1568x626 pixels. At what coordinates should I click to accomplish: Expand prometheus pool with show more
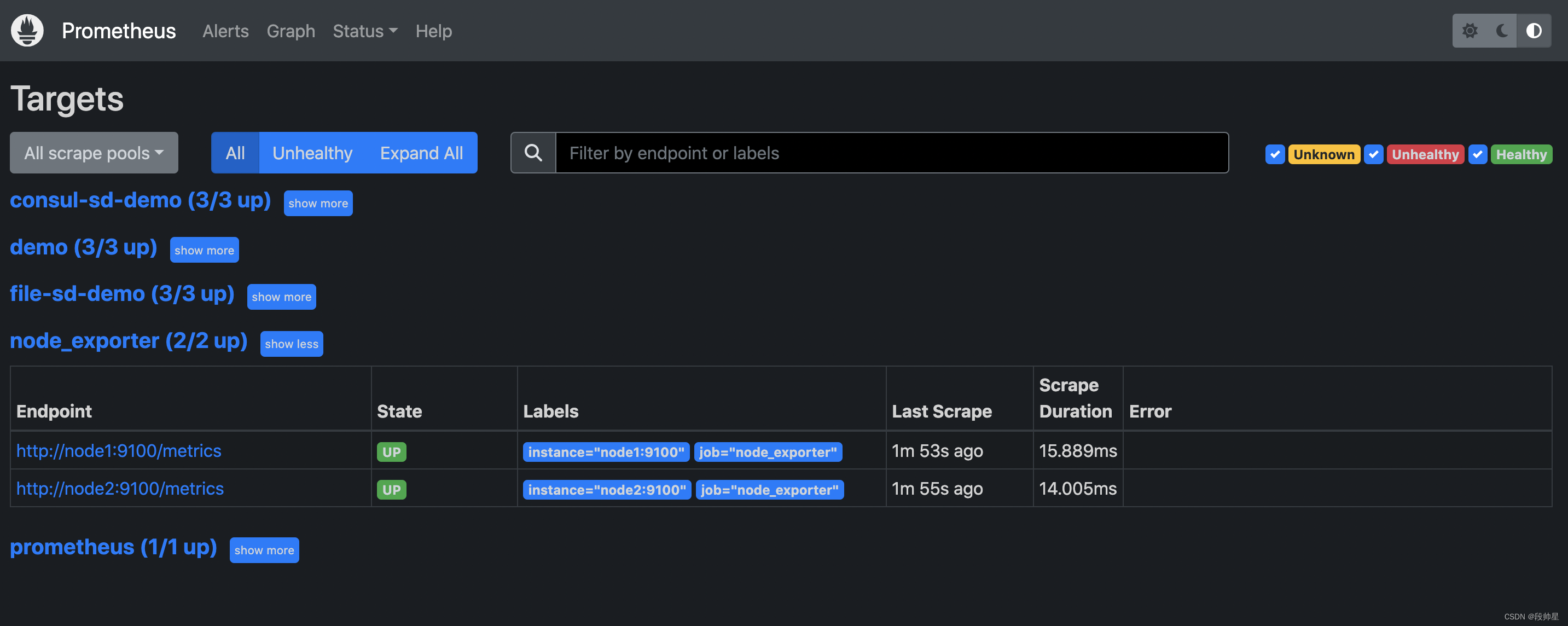264,550
